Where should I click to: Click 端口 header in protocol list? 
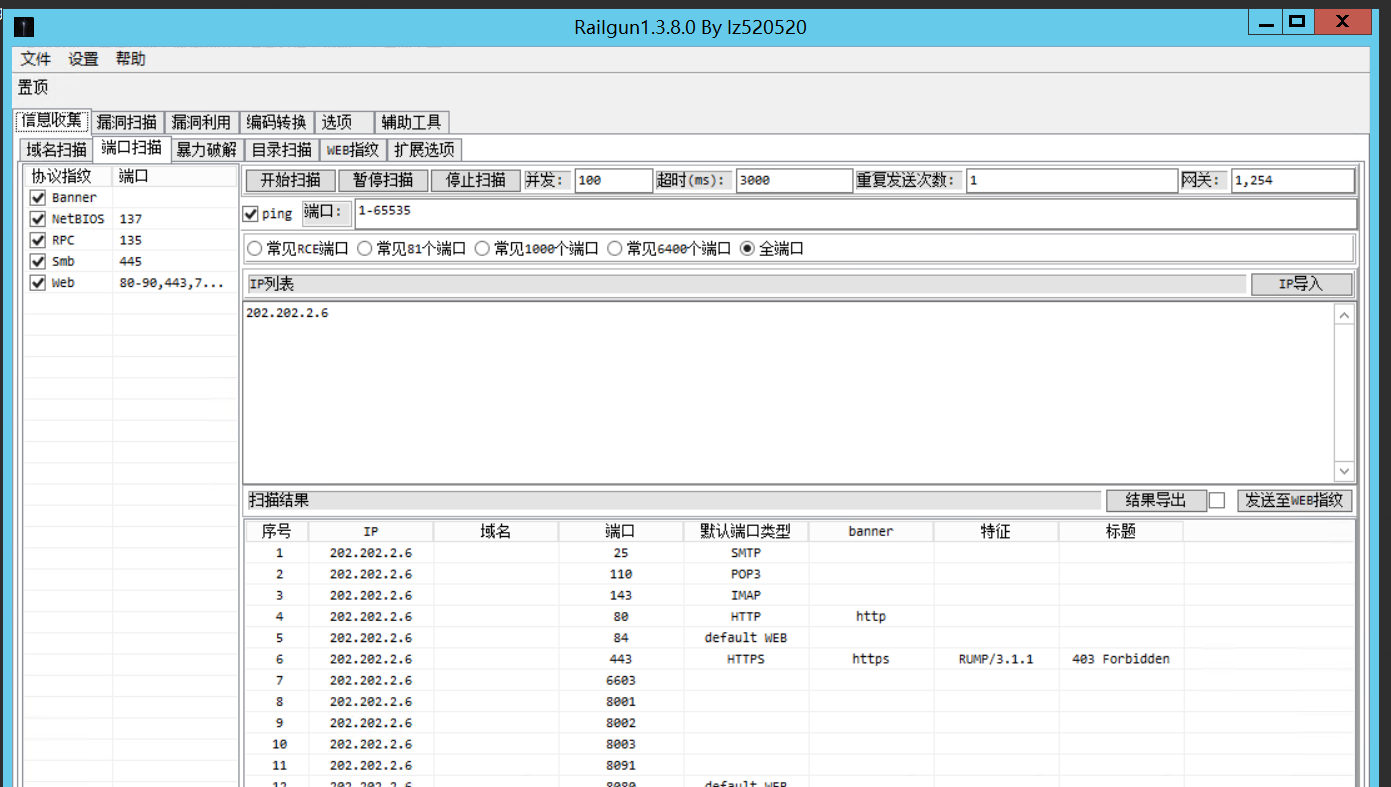click(x=175, y=176)
